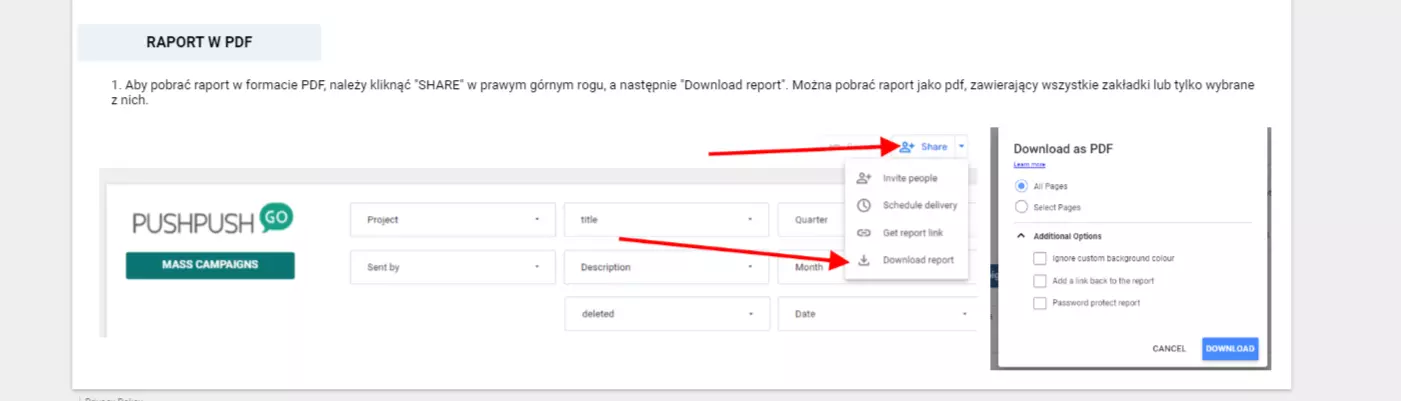Open the Quarter filter dropdown

(x=812, y=220)
